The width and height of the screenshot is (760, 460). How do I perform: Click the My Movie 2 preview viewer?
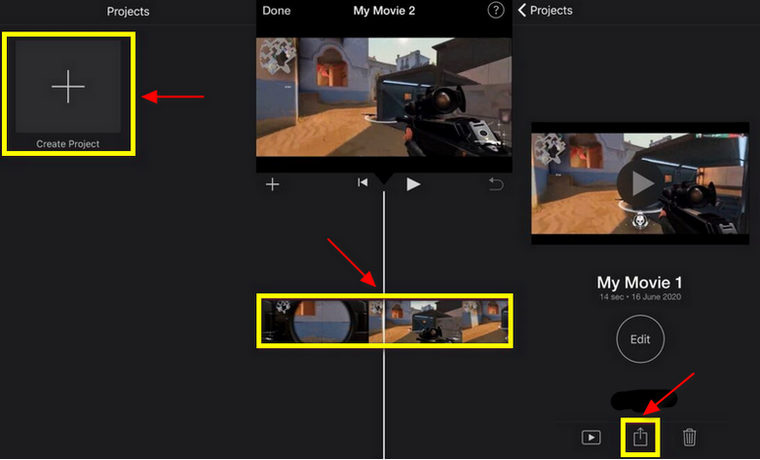tap(384, 97)
